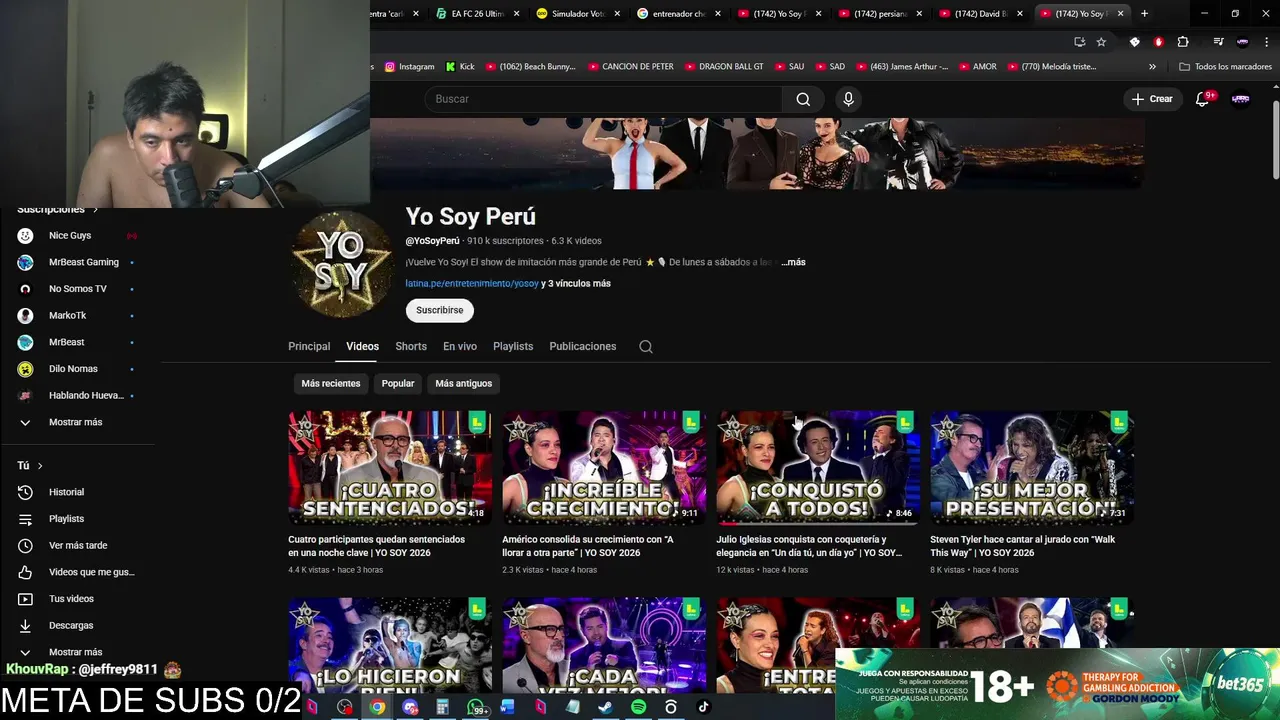The image size is (1280, 720).
Task: Open the Shorts channel tab
Action: pos(411,347)
